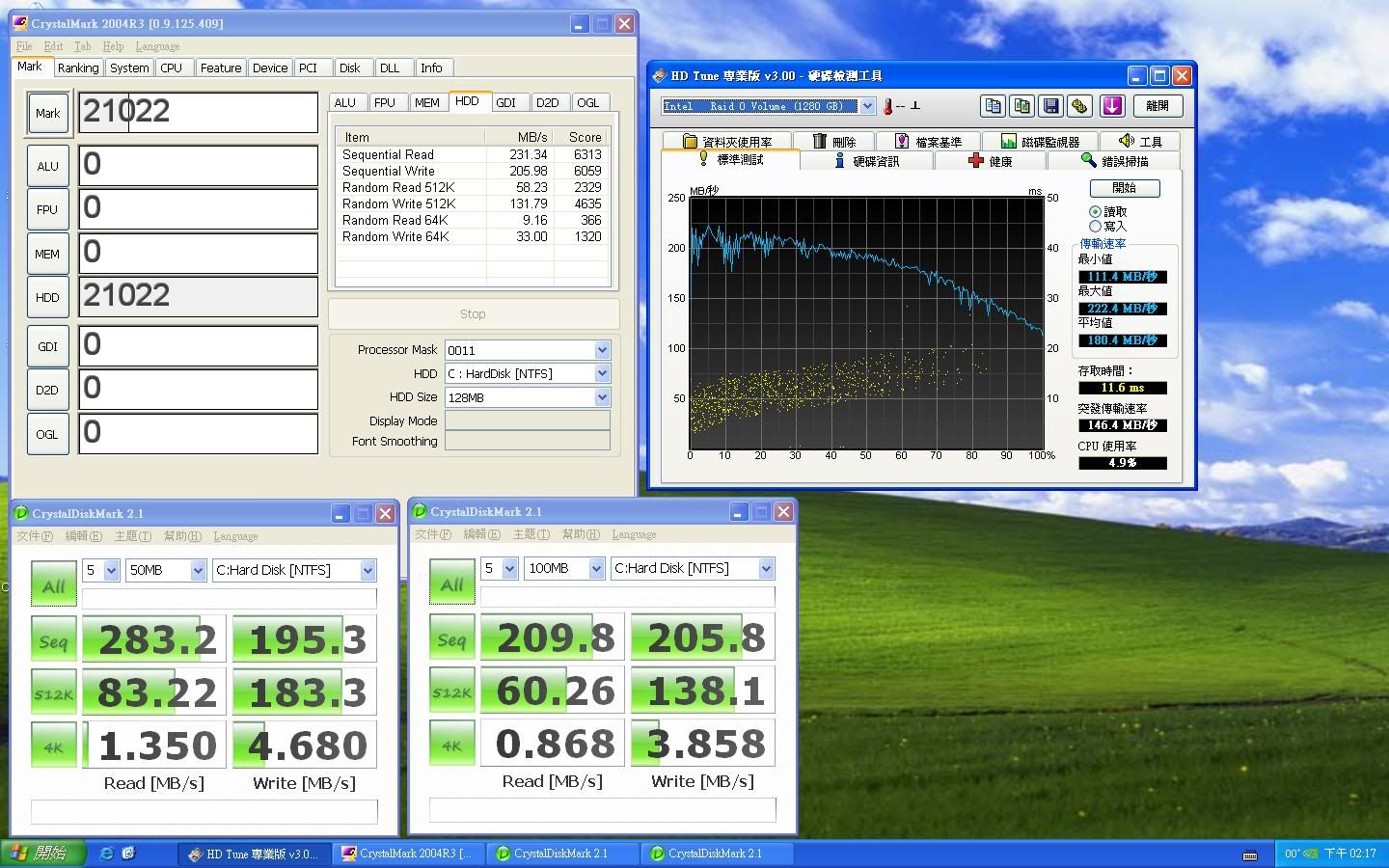Run the 512K test in 100MB CrystalDiskMark
Screen dimensions: 1389x868
[x=451, y=692]
